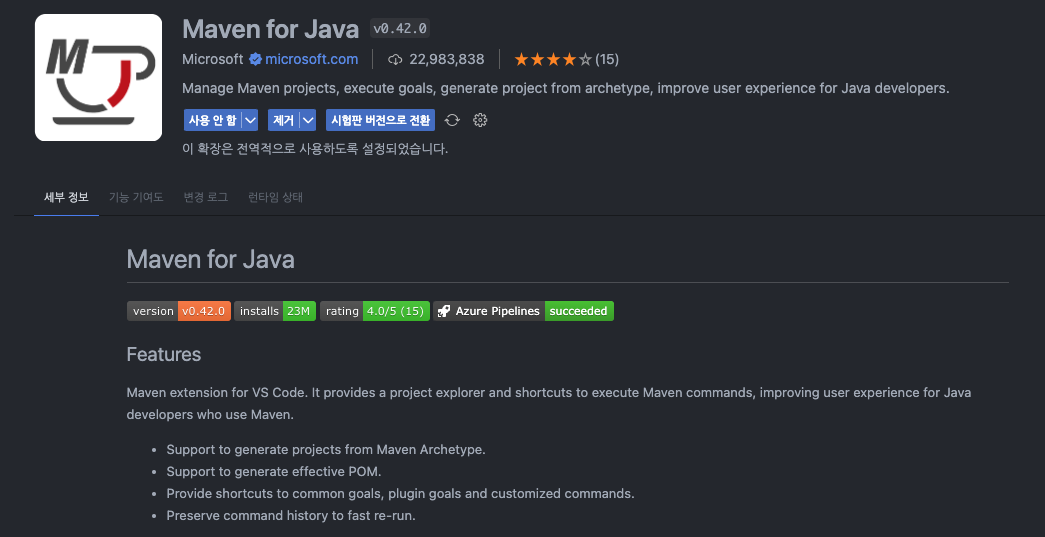Expand the dropdown arrow next to 사용 안 함
Viewport: 1045px width, 537px height.
tap(250, 120)
